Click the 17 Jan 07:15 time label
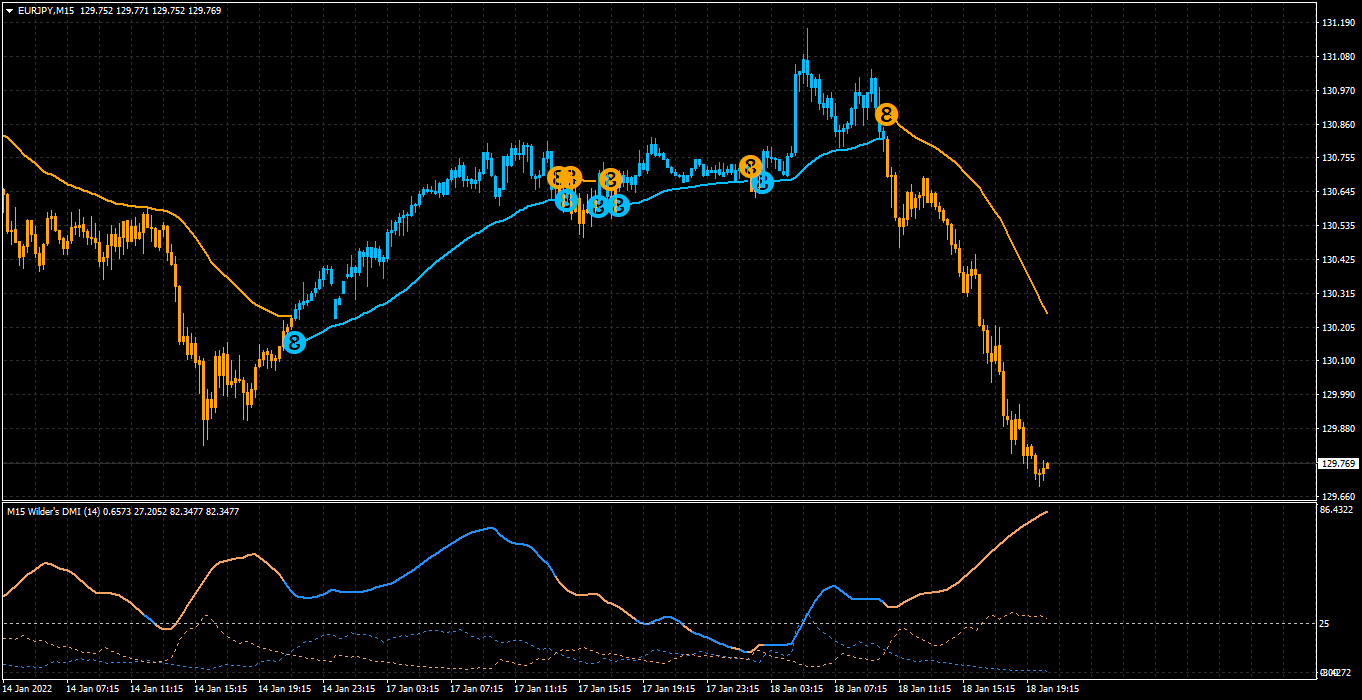This screenshot has width=1362, height=700. pyautogui.click(x=477, y=689)
